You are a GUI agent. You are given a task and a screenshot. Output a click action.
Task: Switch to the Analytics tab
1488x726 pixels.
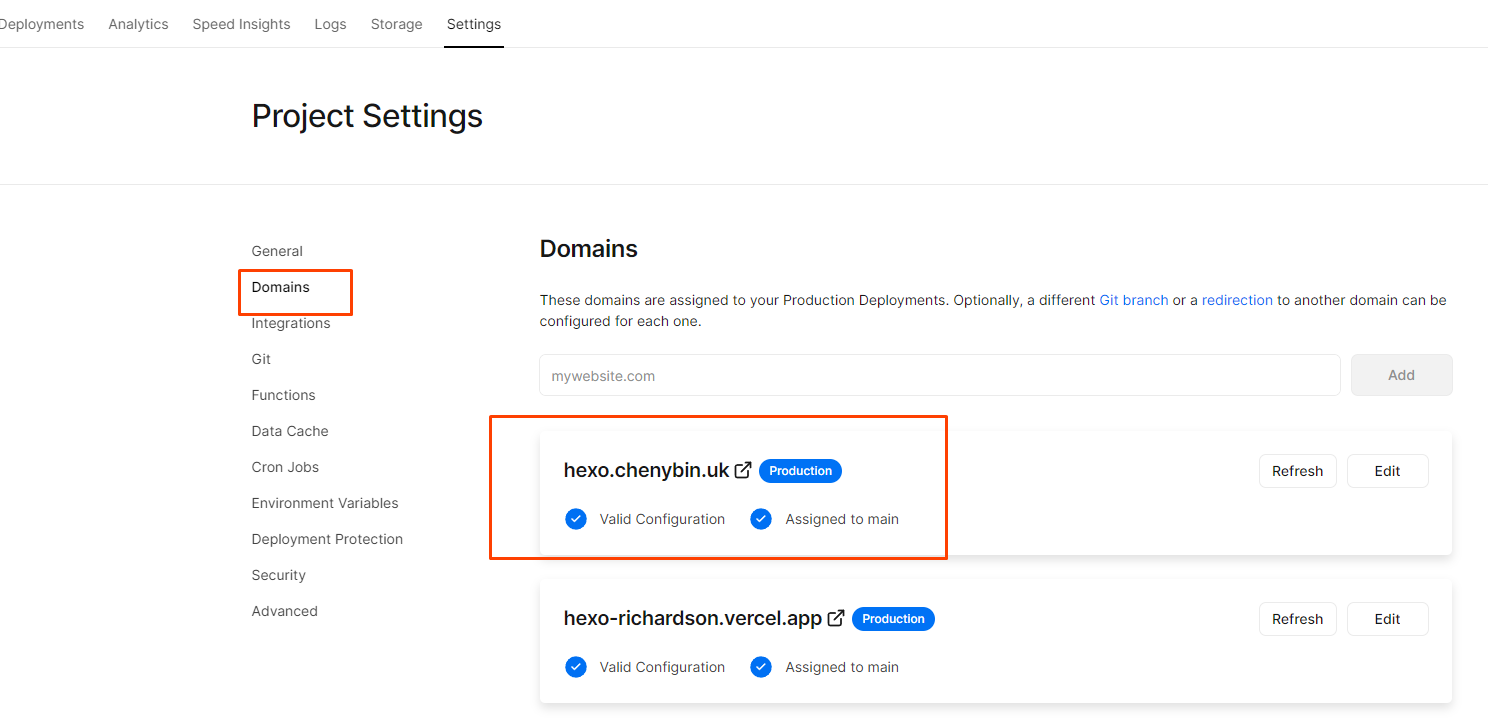(x=138, y=24)
